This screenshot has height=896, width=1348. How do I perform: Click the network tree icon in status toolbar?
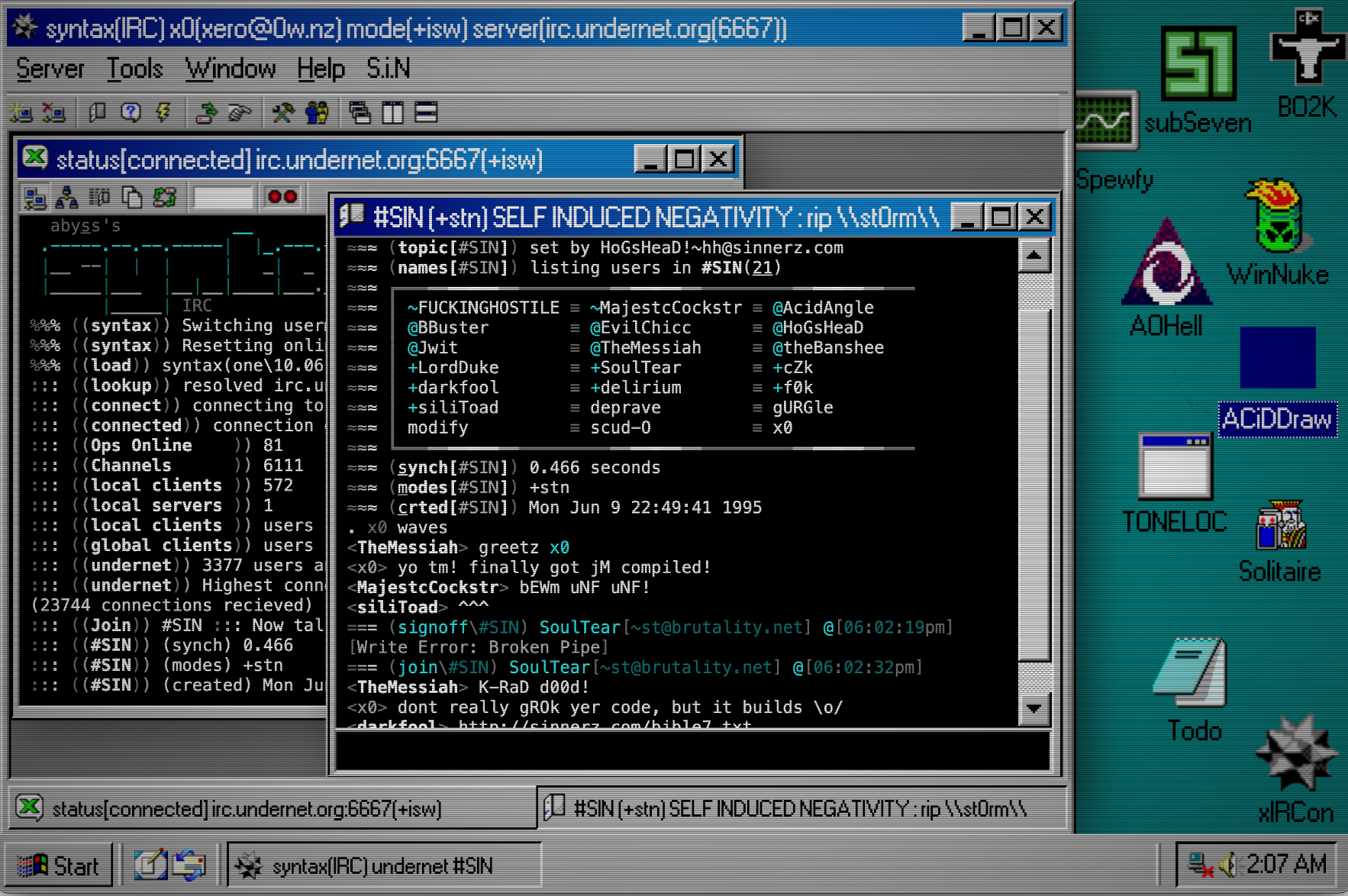tap(67, 198)
